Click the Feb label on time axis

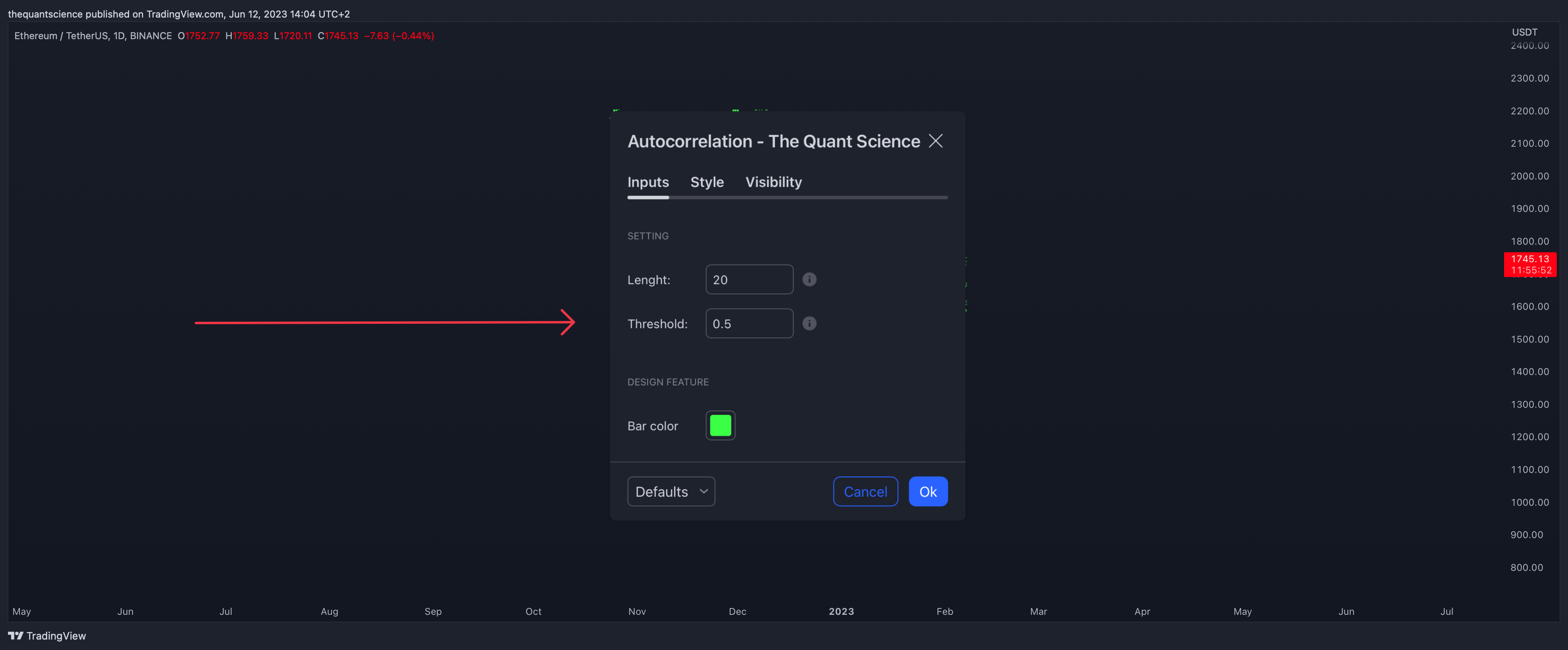(x=945, y=612)
